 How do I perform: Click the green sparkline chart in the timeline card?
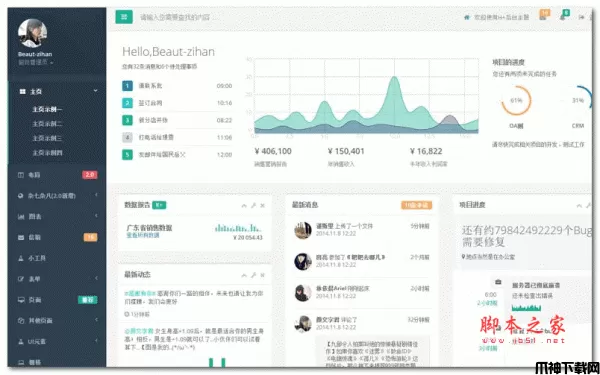click(526, 308)
